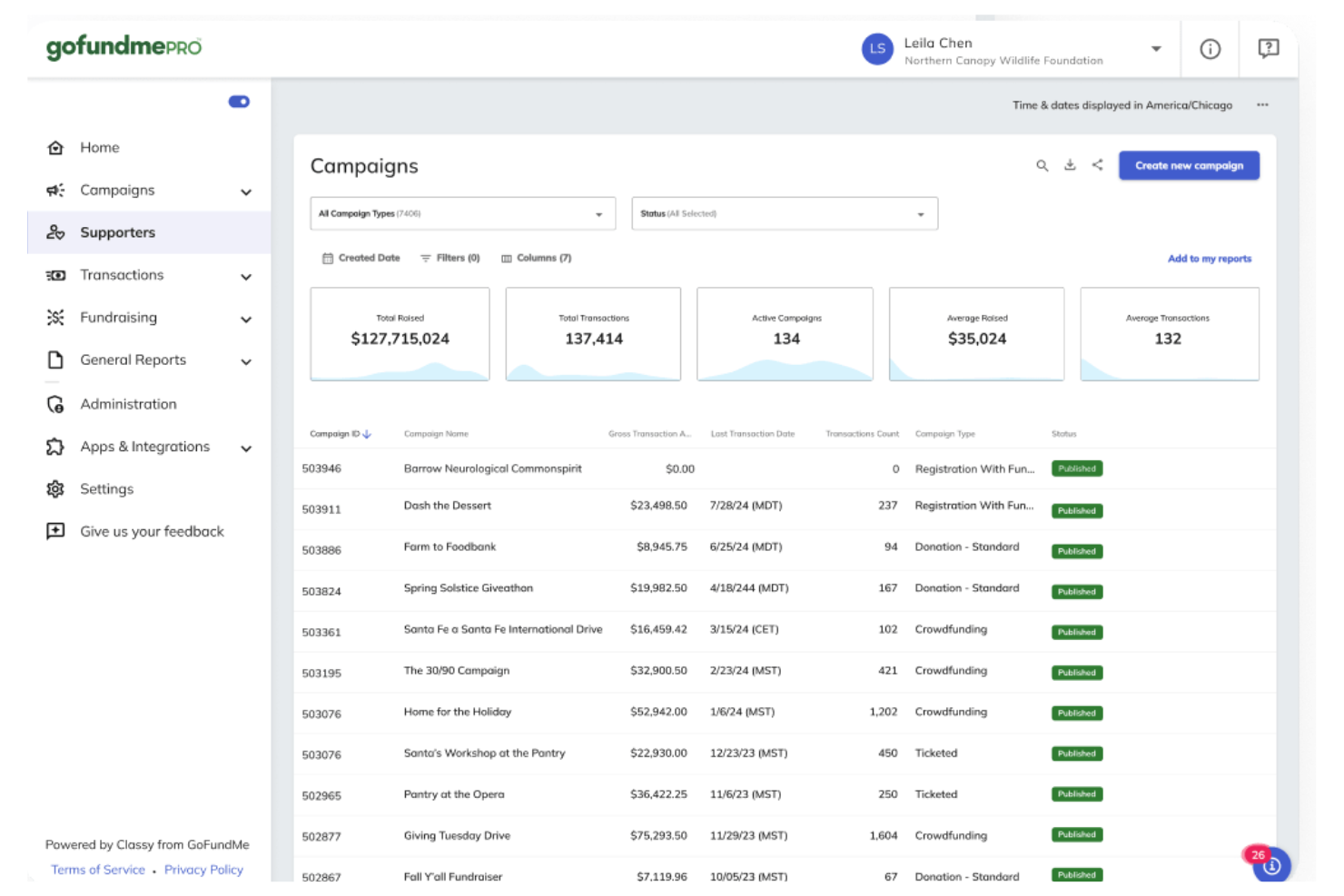Screen dimensions: 1344x896
Task: Open the Filters funnel control
Action: [x=450, y=258]
